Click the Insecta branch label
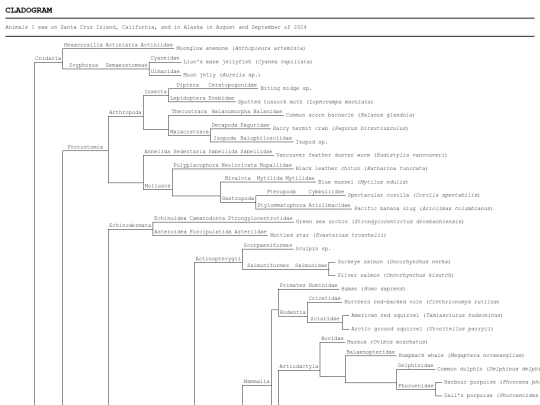Screen dimensions: 540x405 pyautogui.click(x=156, y=92)
